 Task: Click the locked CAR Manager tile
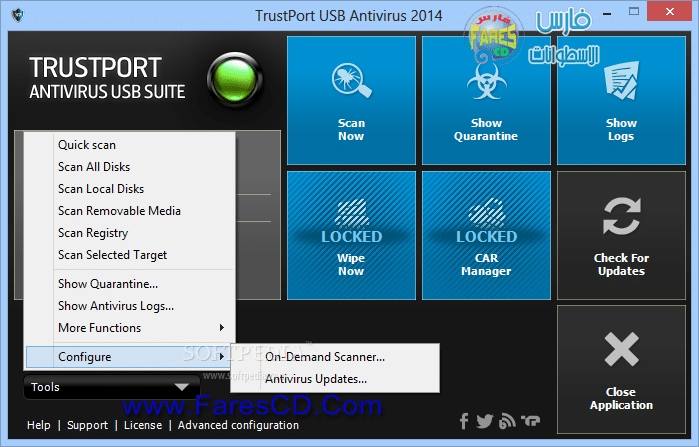click(486, 235)
